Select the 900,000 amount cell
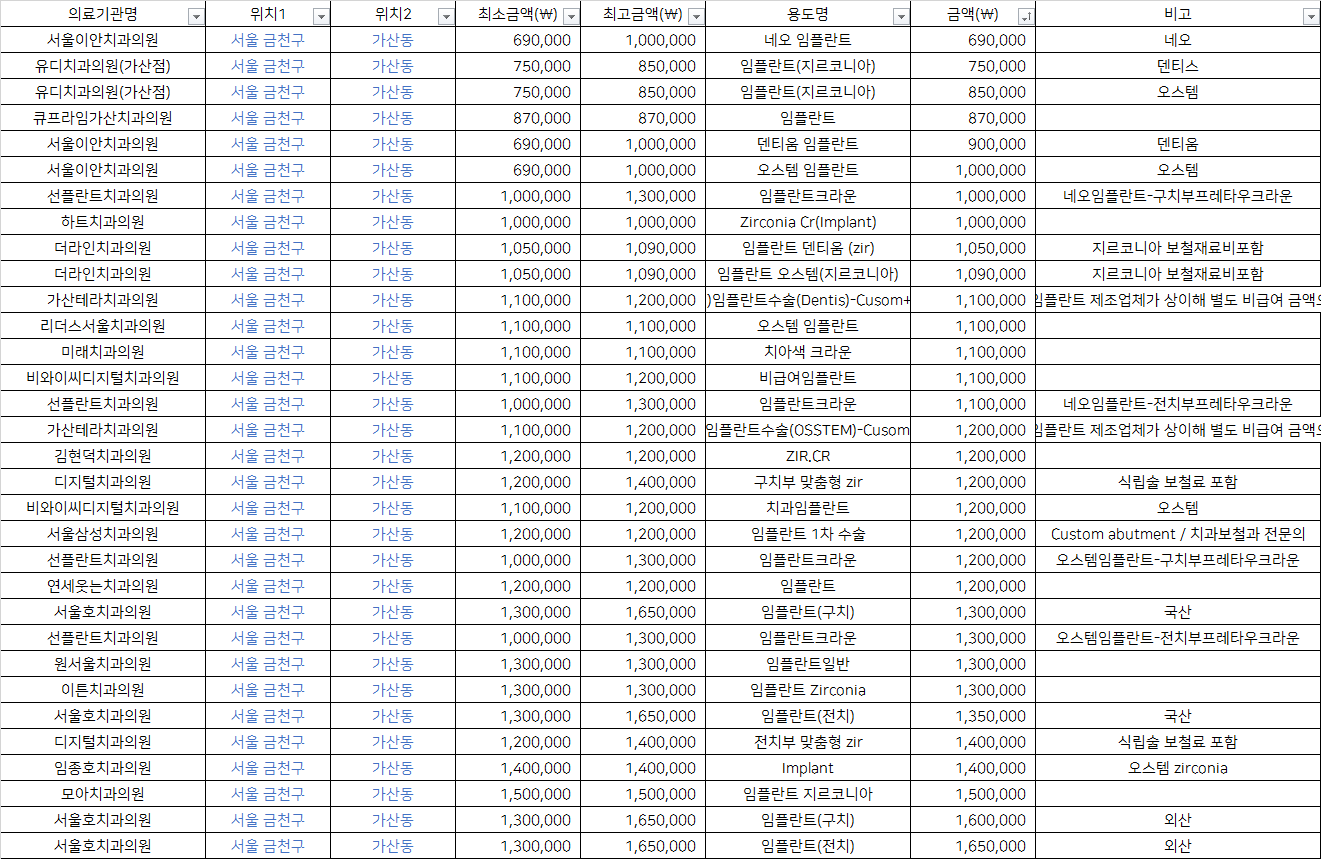Image resolution: width=1321 pixels, height=859 pixels. [x=973, y=144]
